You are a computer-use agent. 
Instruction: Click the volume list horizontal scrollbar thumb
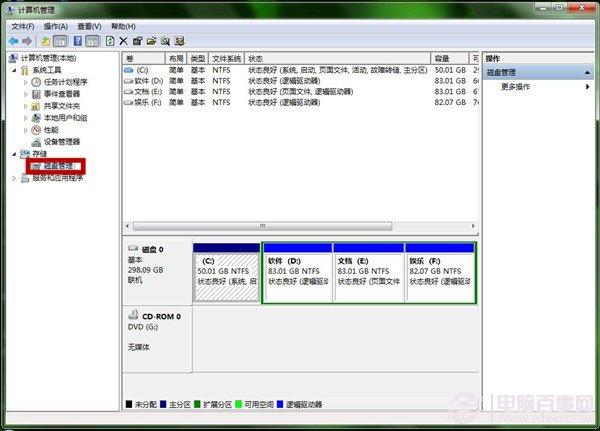(262, 226)
